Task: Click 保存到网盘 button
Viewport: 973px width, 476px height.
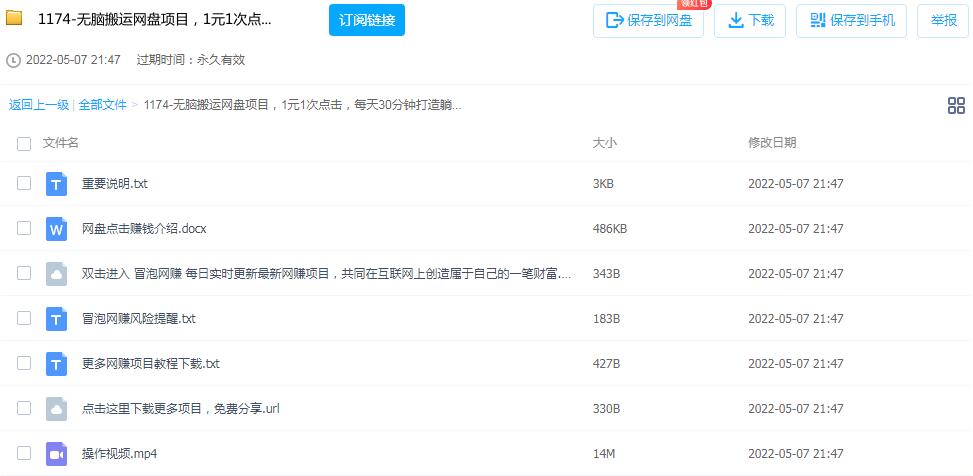Action: coord(648,20)
